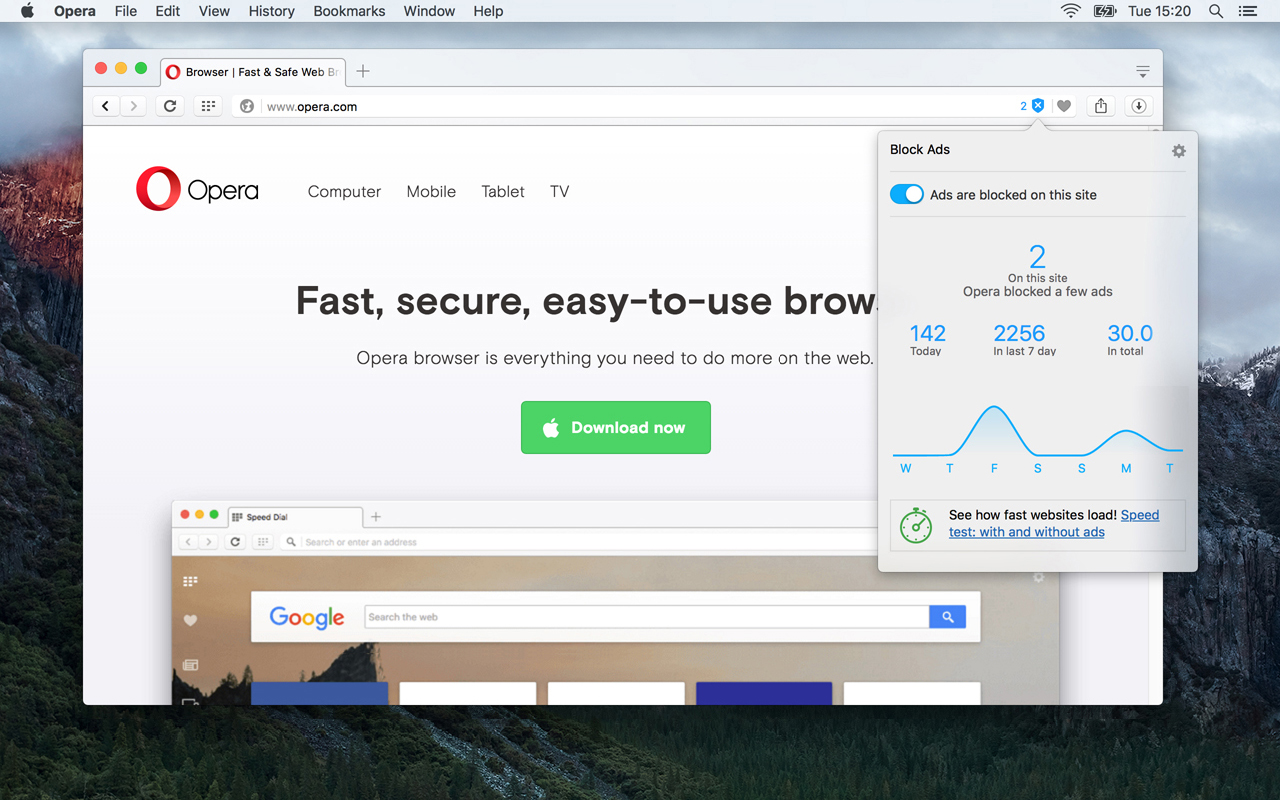Select the Browser | Fast & Safe tab
This screenshot has width=1280, height=800.
[252, 72]
